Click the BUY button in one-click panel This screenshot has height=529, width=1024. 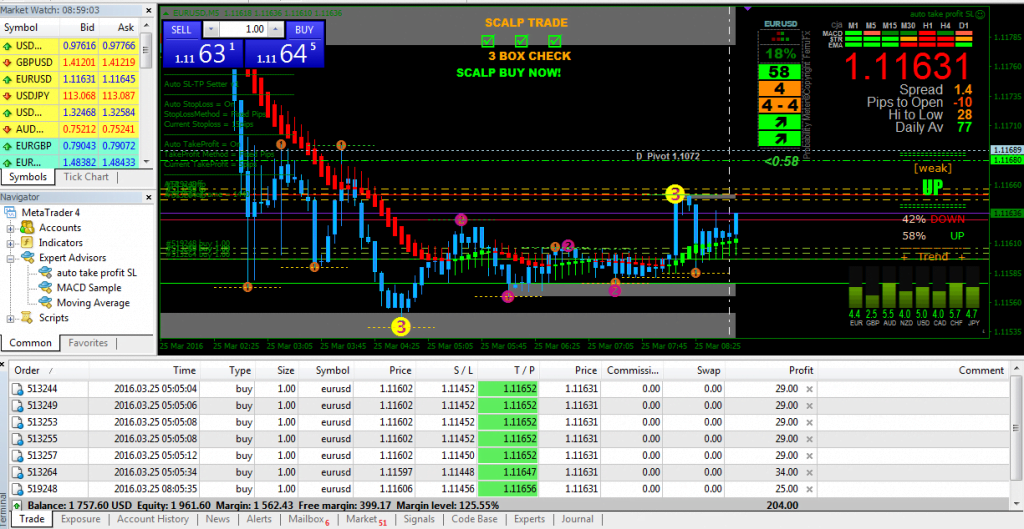click(304, 29)
